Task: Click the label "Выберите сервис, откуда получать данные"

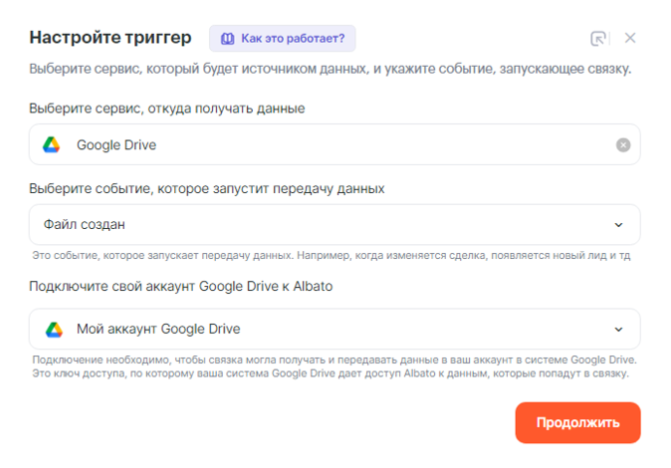Action: tap(167, 108)
